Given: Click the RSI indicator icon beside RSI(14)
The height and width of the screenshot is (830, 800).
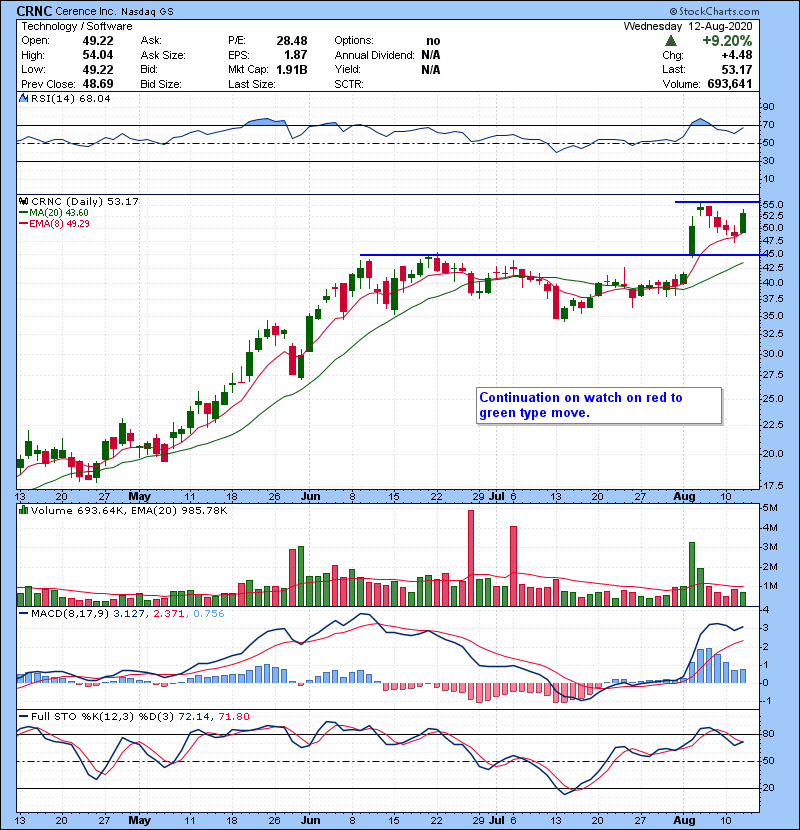Looking at the screenshot, I should coord(23,98).
